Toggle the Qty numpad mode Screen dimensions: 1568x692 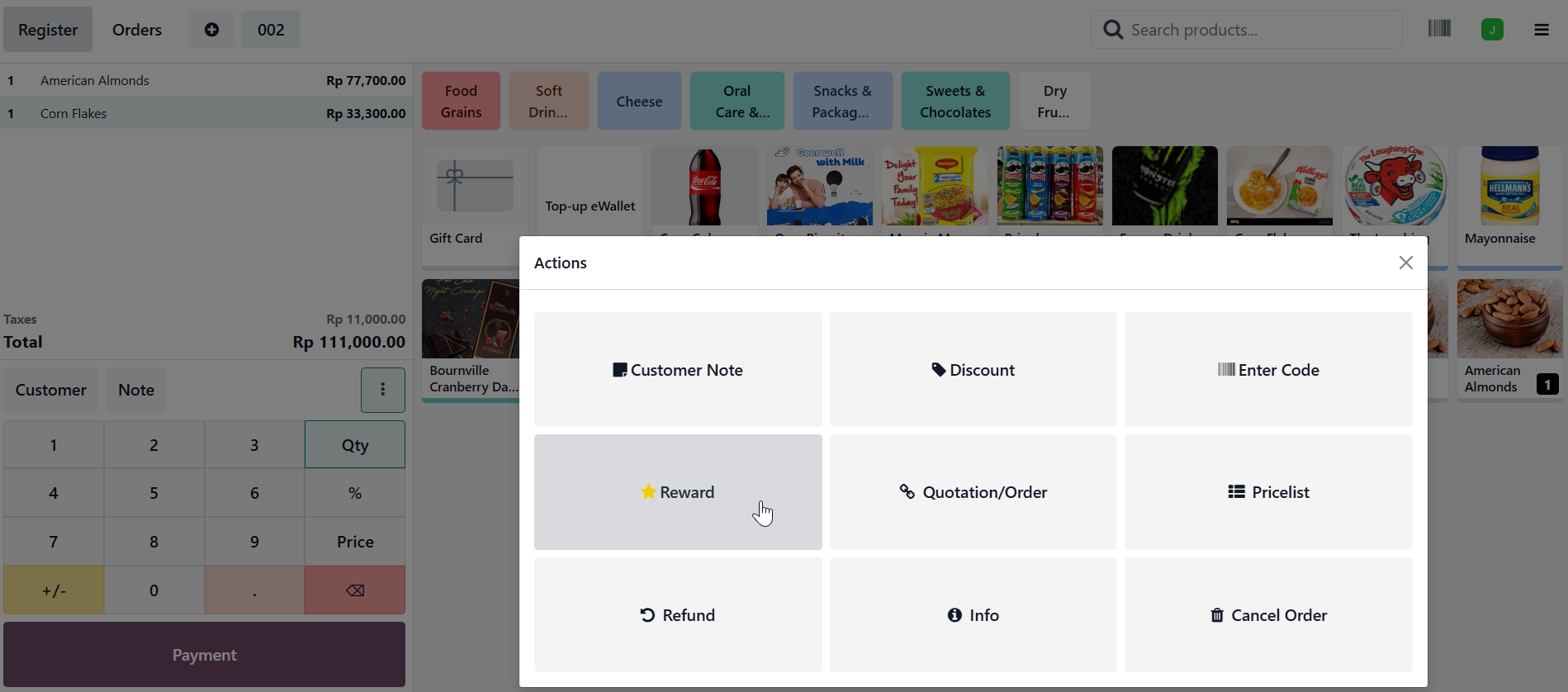(355, 445)
